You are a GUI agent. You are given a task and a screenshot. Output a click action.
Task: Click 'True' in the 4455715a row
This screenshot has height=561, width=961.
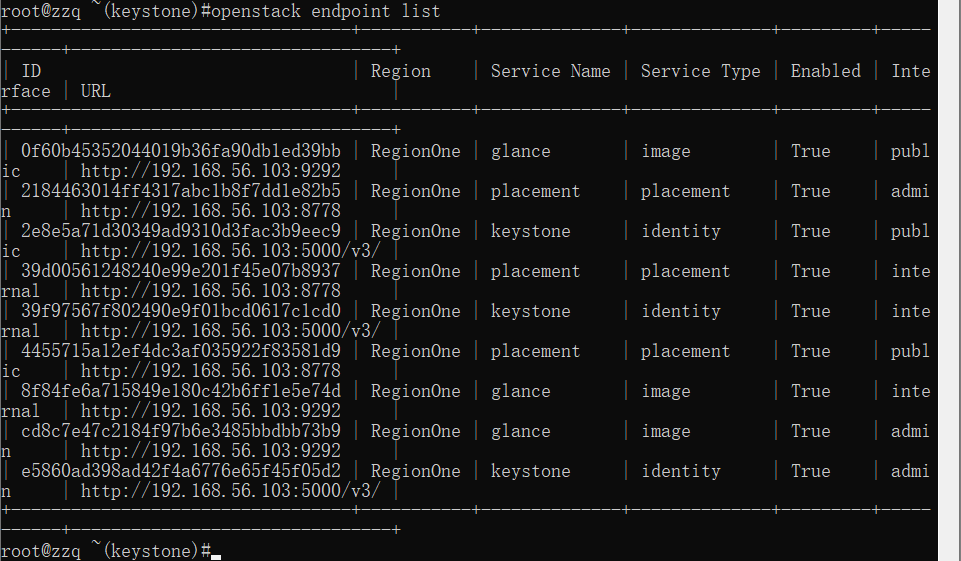point(810,351)
